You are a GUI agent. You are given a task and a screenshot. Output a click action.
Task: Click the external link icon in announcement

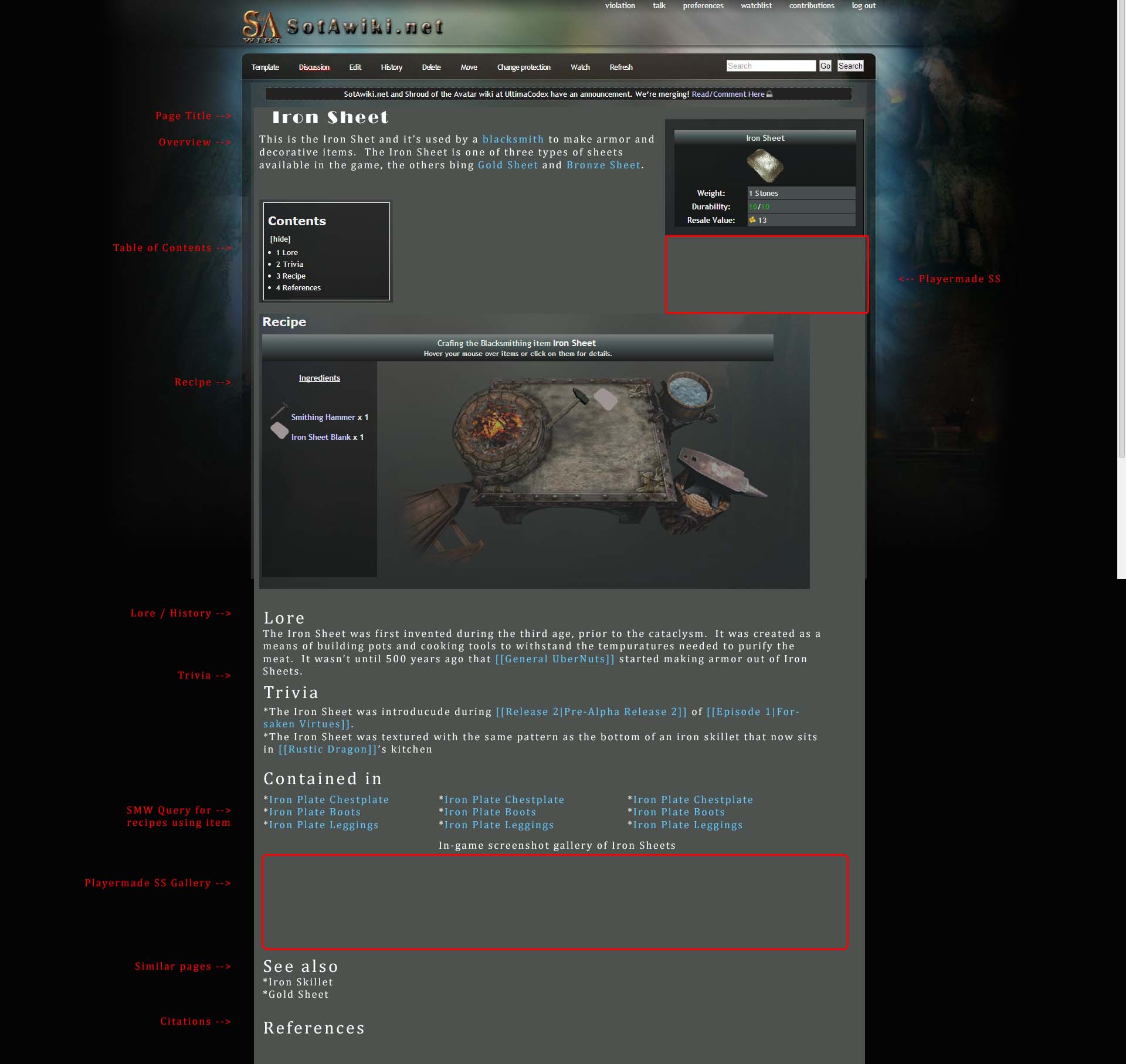769,94
